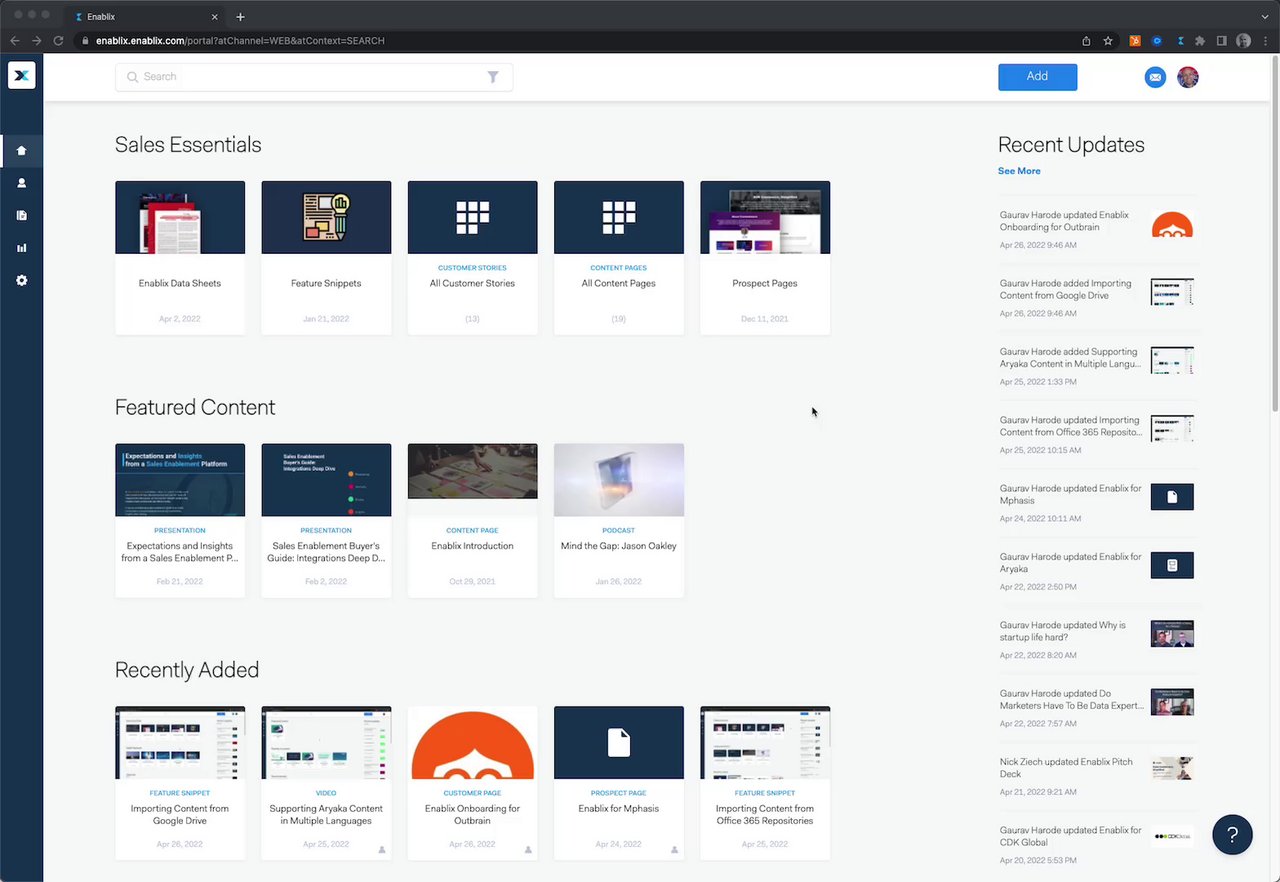Open the Chrome three-dot menu
Image resolution: width=1280 pixels, height=882 pixels.
click(x=1264, y=41)
